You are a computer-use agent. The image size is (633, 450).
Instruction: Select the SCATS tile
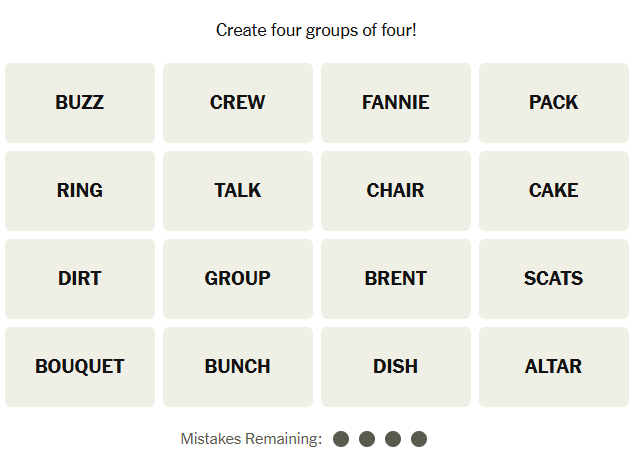pyautogui.click(x=554, y=279)
